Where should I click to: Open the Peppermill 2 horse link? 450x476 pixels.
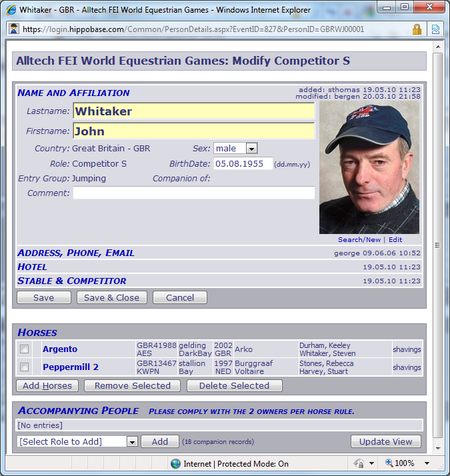pos(71,367)
